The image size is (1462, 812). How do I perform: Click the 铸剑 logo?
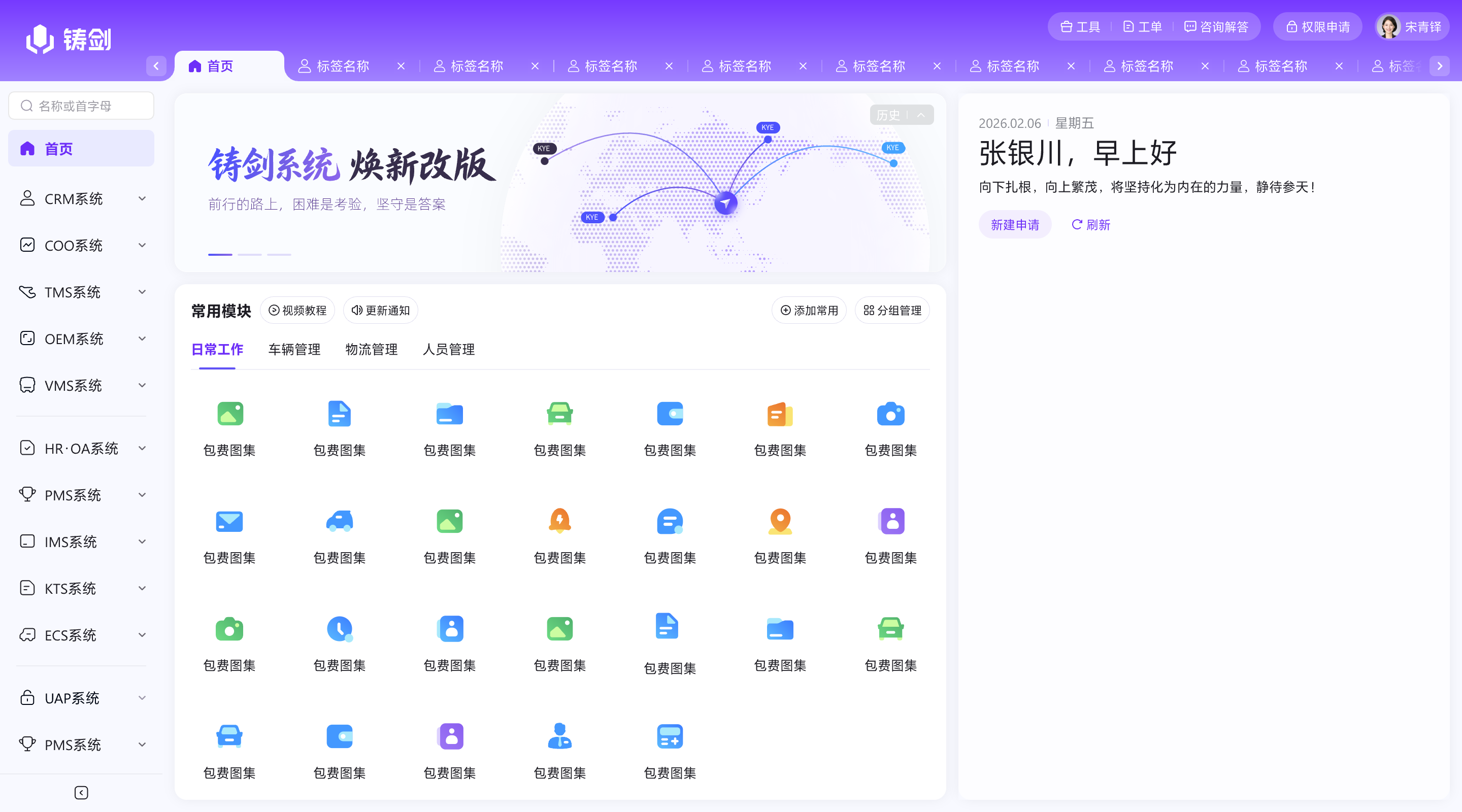[x=69, y=39]
